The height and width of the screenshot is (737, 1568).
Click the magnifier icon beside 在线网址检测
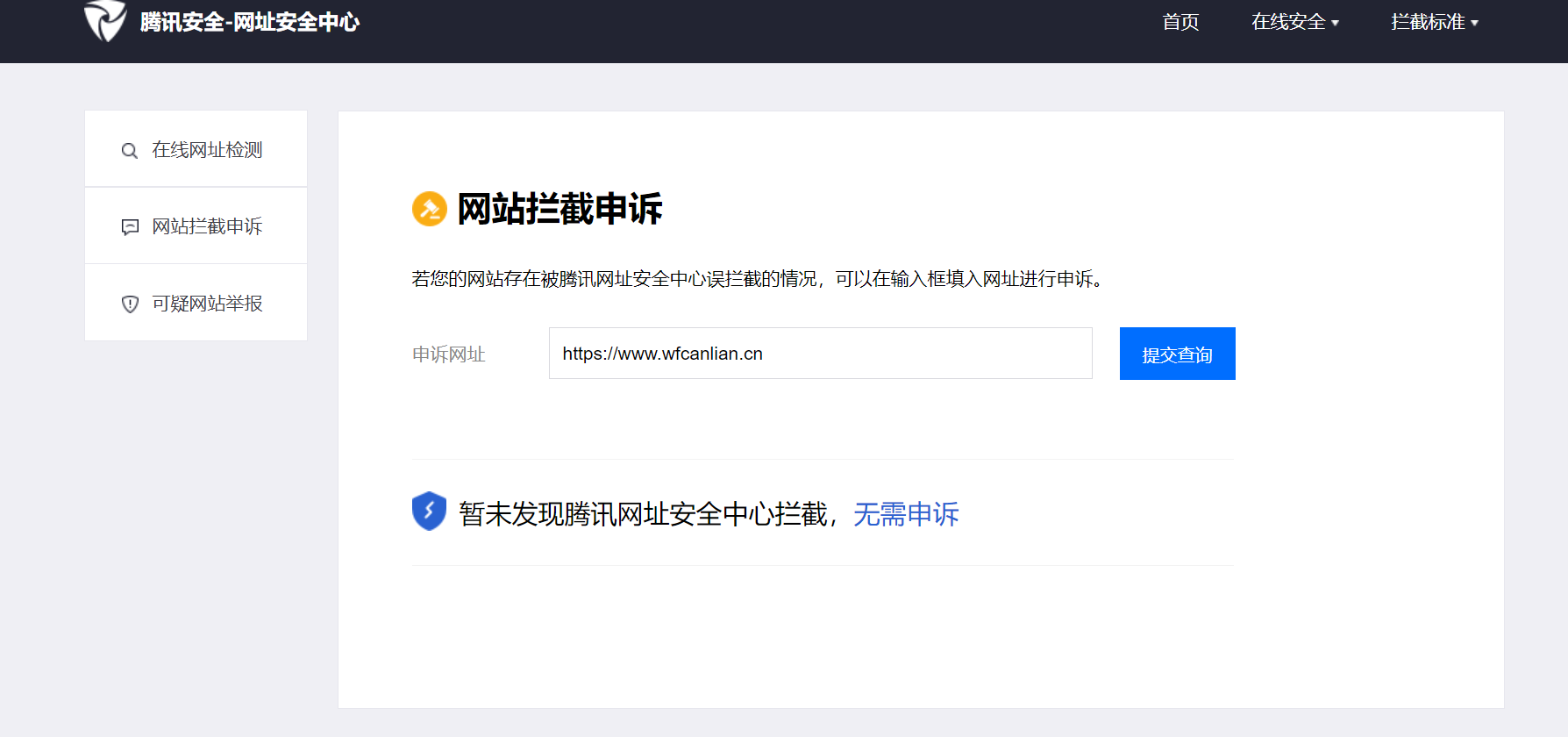[130, 151]
